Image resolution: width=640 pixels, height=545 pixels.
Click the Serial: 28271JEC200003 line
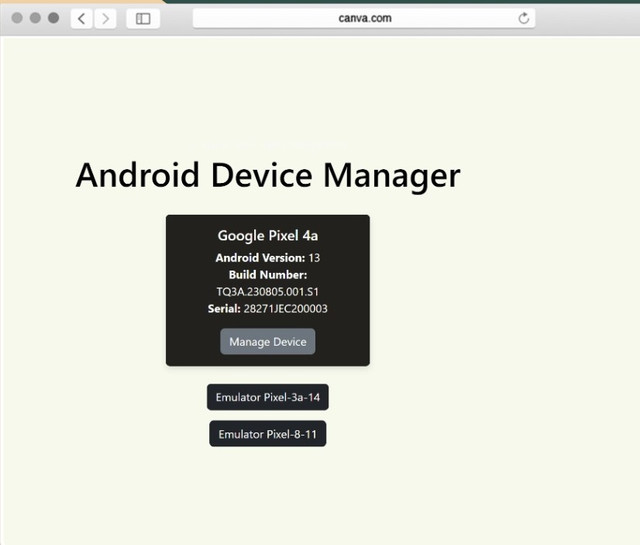pos(268,309)
